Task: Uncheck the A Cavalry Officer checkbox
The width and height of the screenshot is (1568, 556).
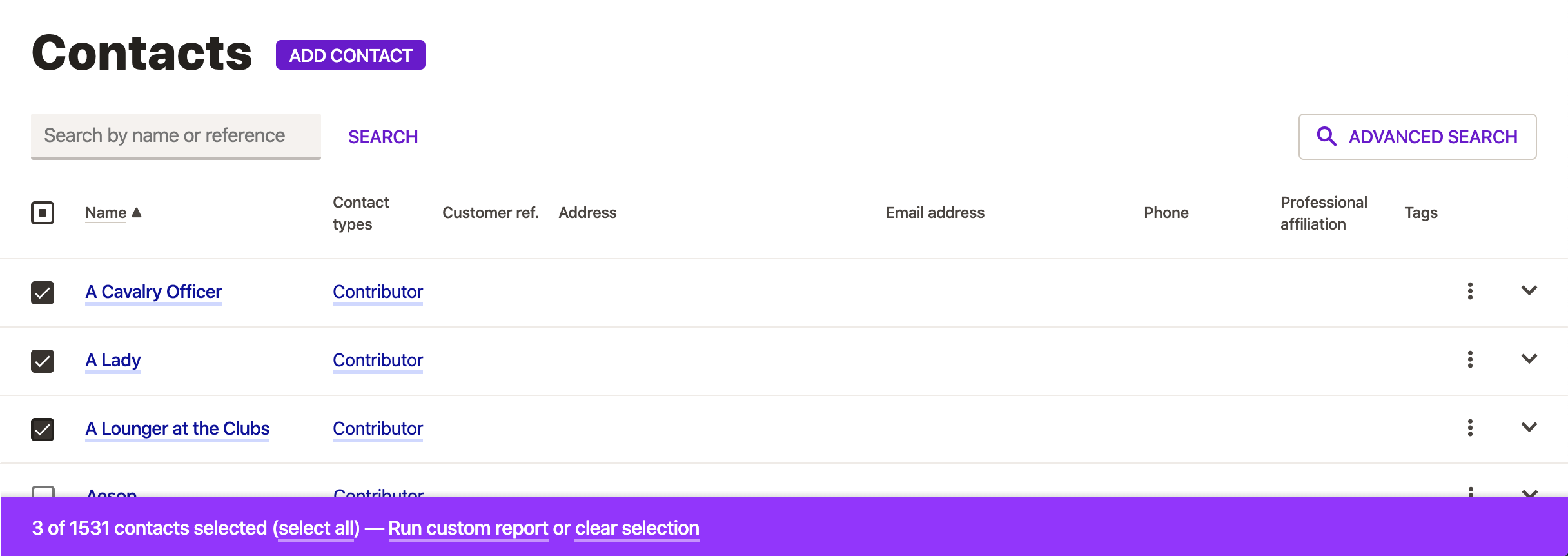Action: (x=43, y=292)
